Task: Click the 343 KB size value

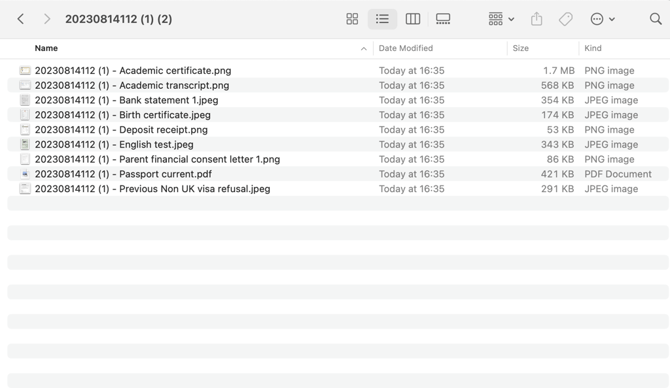Action: [x=557, y=144]
